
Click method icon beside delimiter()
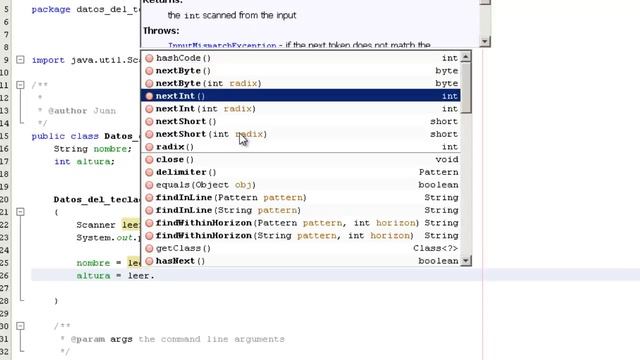(x=149, y=172)
